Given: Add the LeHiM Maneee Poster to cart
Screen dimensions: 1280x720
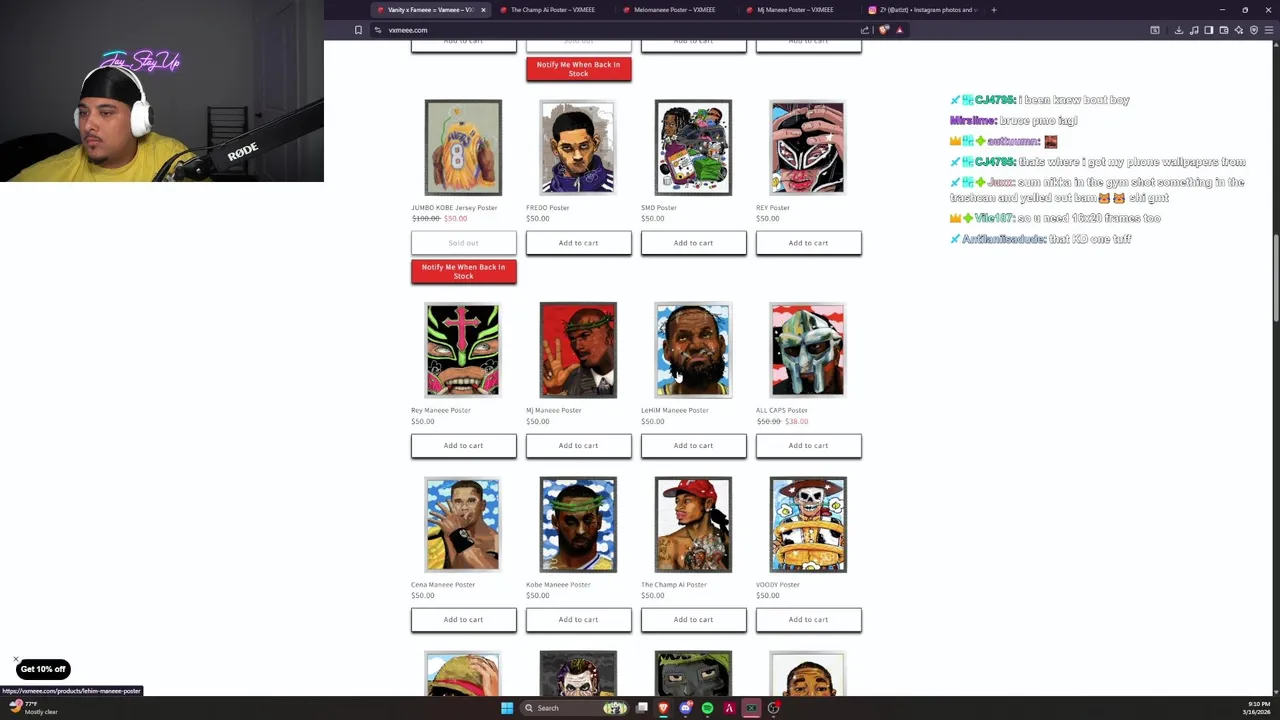Looking at the screenshot, I should click(693, 445).
